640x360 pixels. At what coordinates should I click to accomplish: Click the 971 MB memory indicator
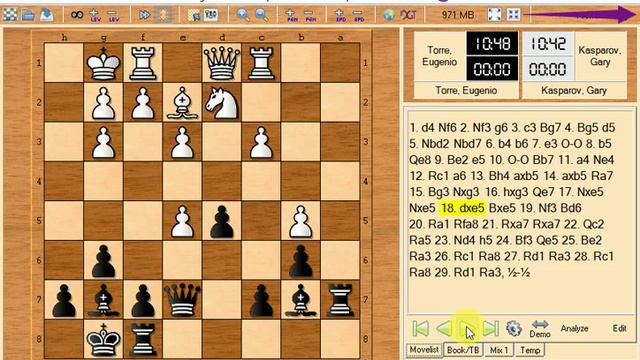click(457, 15)
